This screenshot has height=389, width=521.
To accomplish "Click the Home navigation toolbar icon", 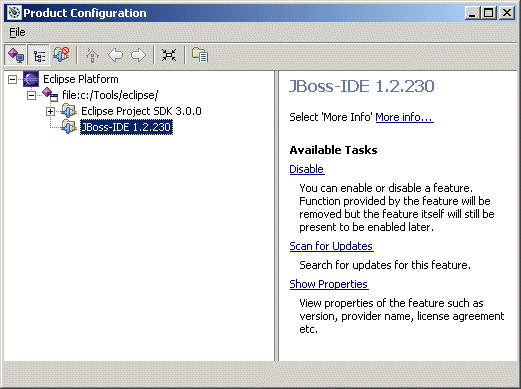I will 92,55.
